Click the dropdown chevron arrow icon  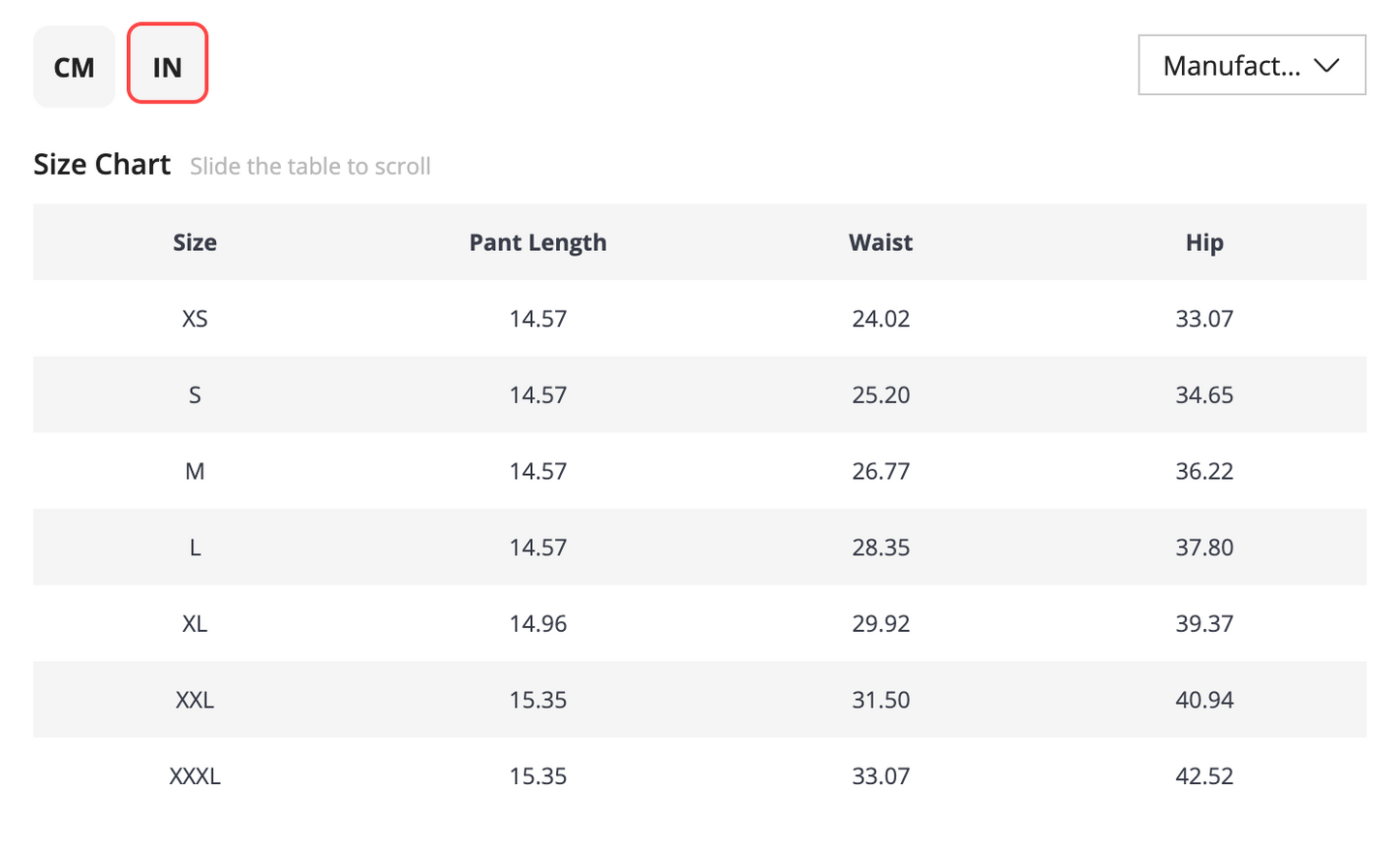click(1326, 65)
